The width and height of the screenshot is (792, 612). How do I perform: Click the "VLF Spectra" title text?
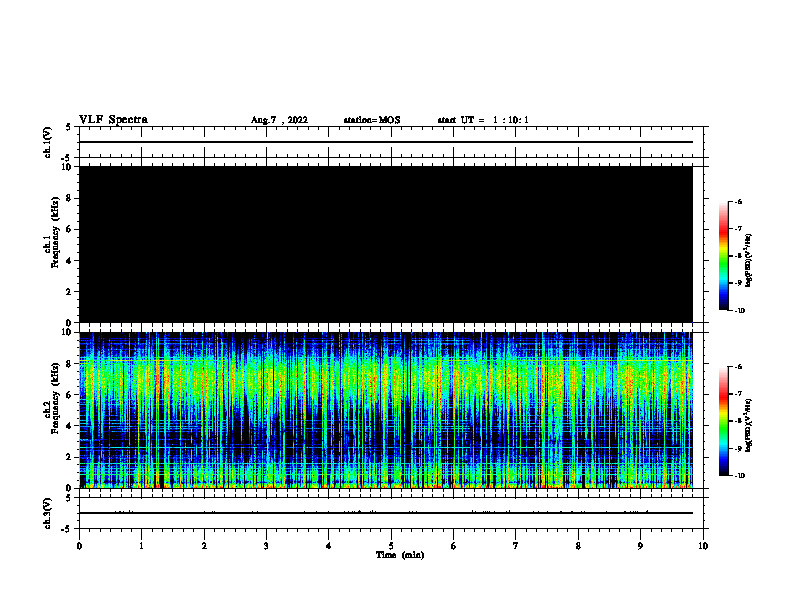(113, 120)
